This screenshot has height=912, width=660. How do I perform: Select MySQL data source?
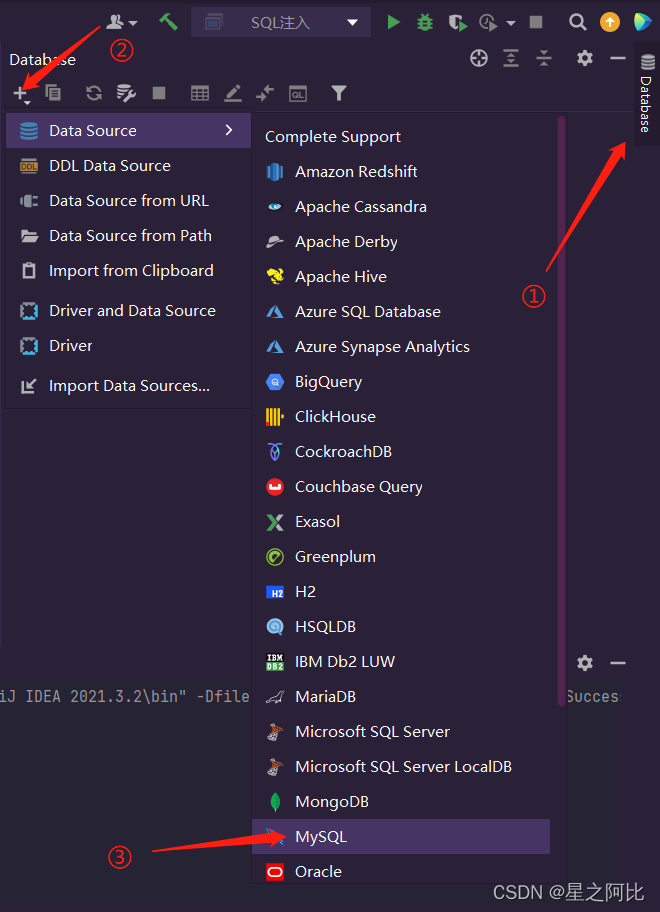[x=401, y=836]
